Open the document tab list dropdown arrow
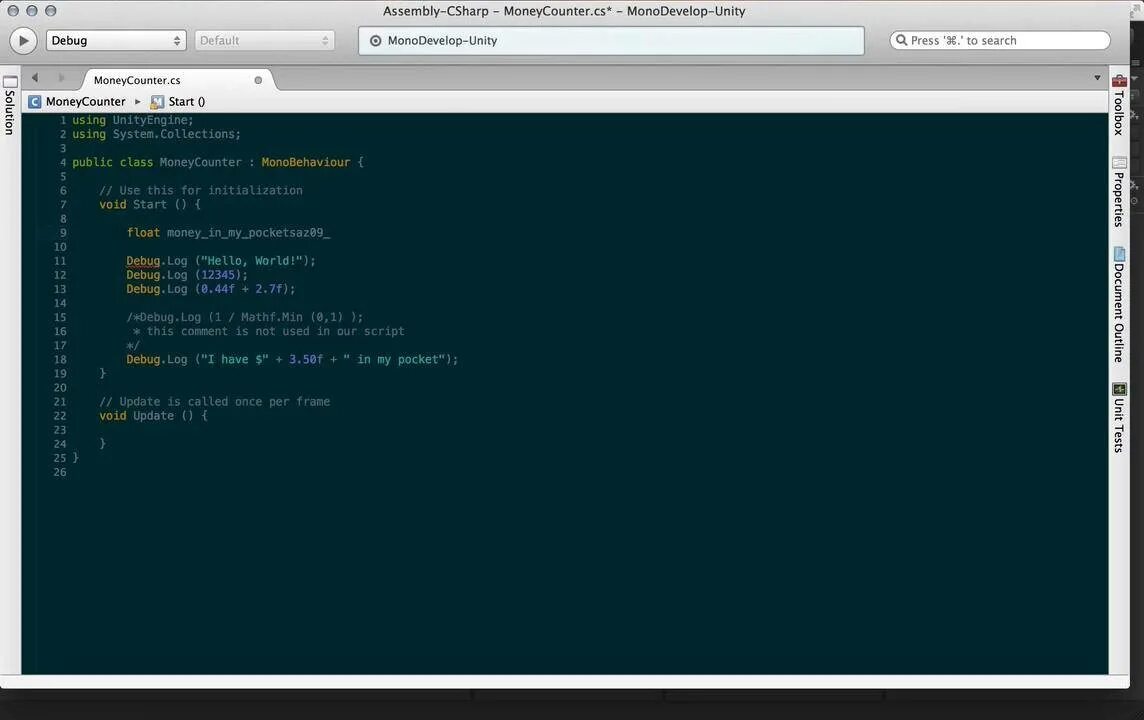 [1097, 77]
